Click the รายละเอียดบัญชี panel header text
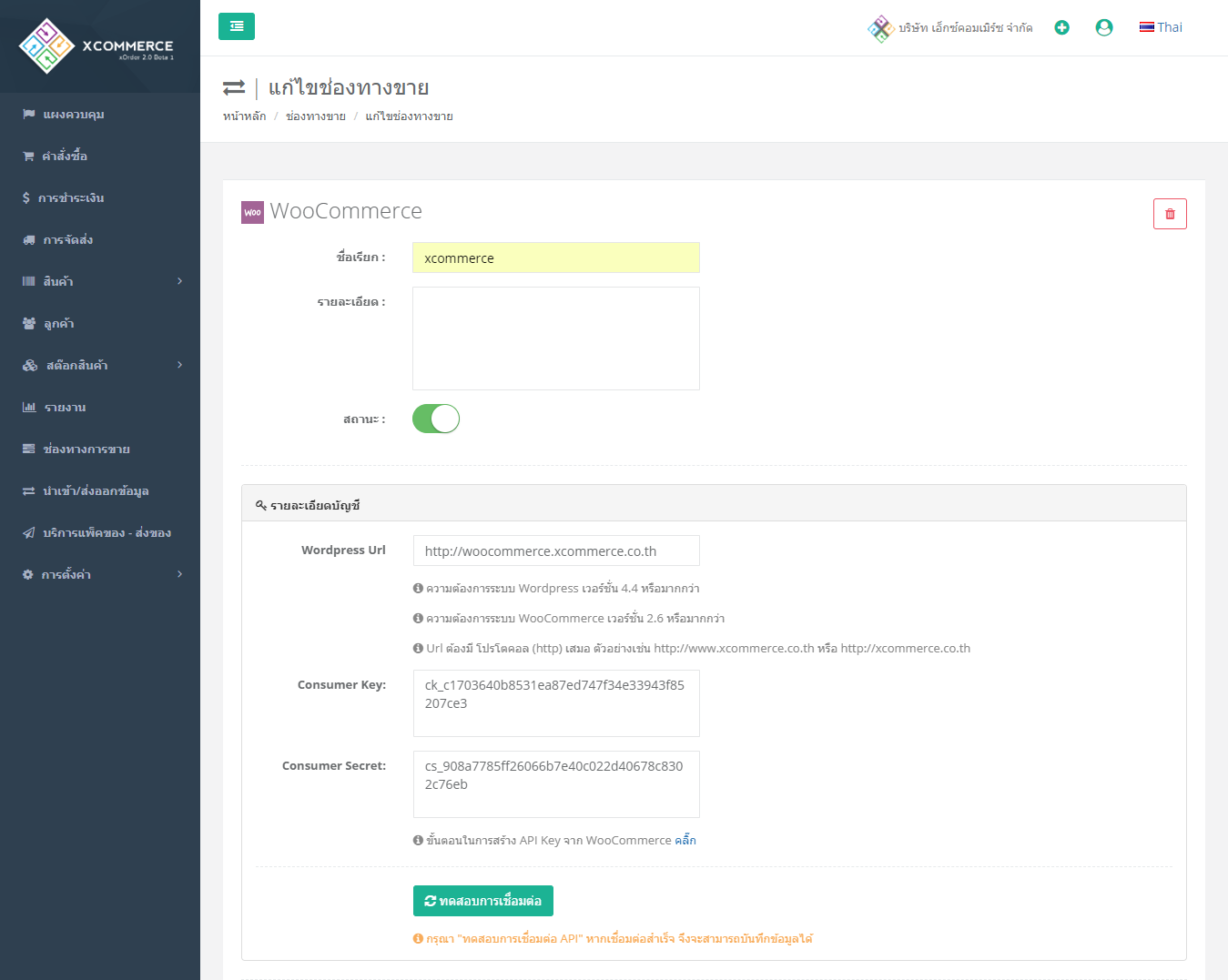Image resolution: width=1228 pixels, height=980 pixels. pyautogui.click(x=315, y=505)
